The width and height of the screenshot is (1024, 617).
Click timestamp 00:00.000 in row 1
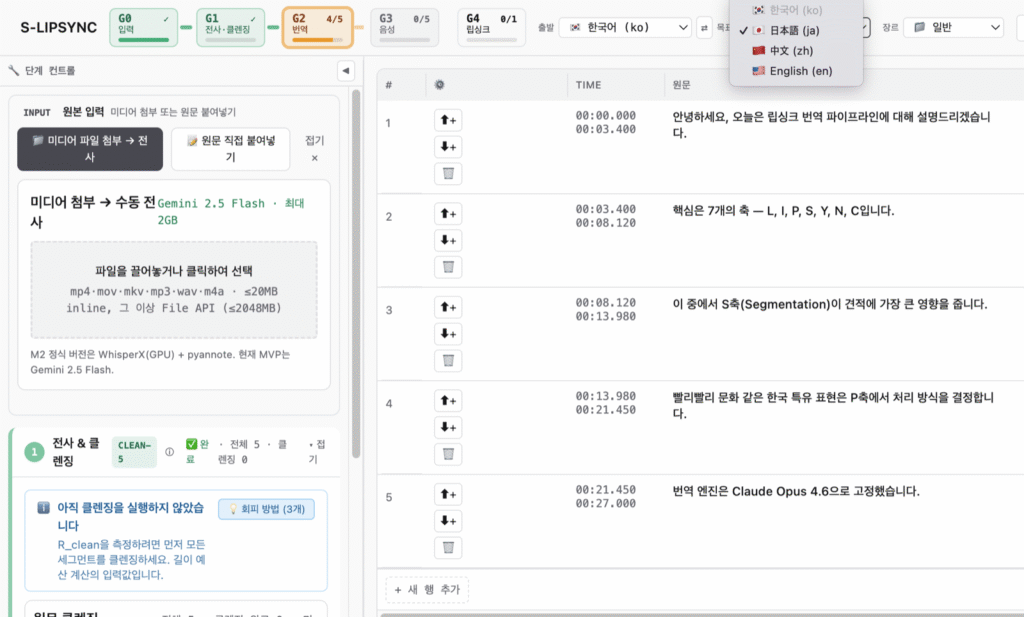605,116
